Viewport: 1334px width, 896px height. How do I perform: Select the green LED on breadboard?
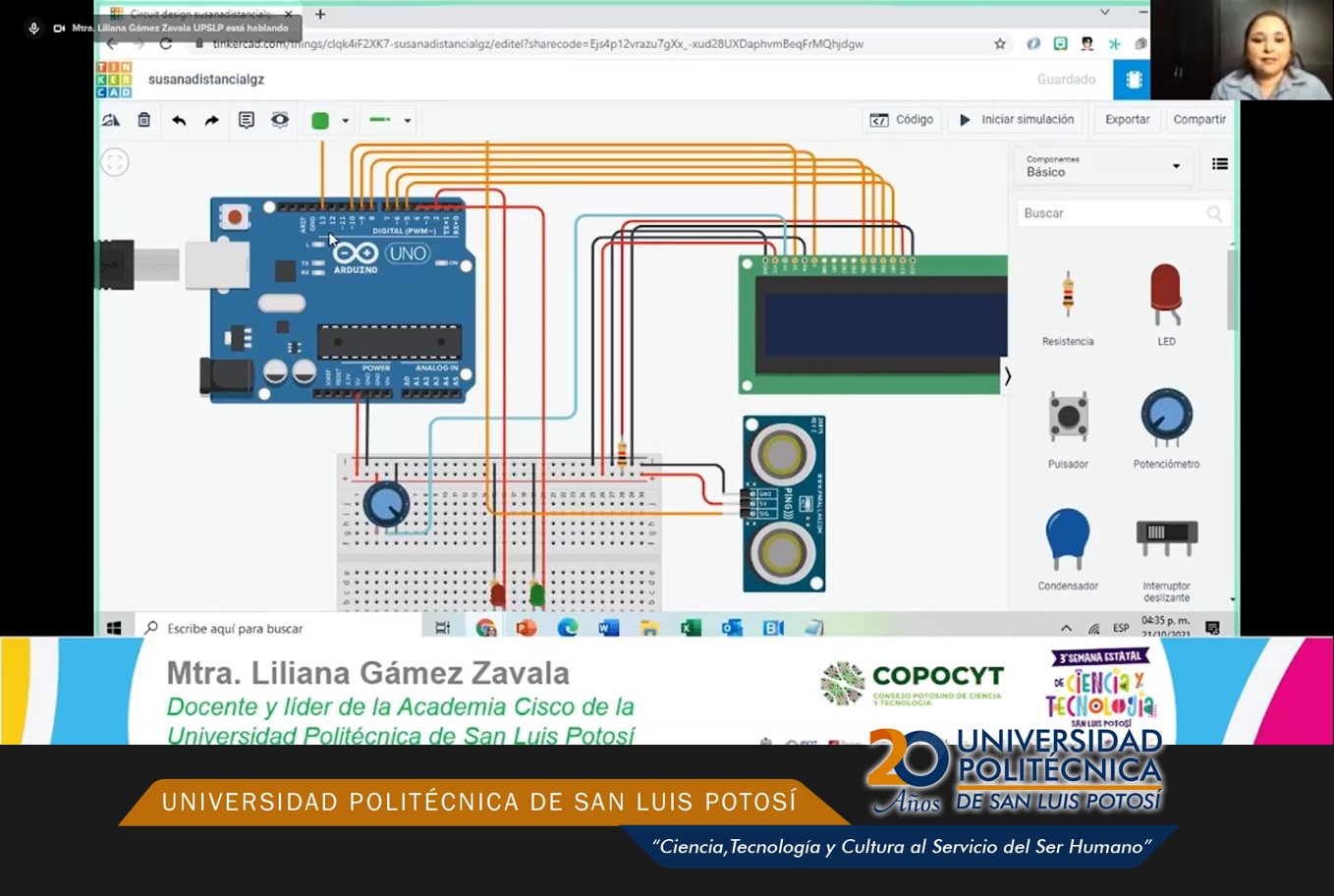pos(536,593)
